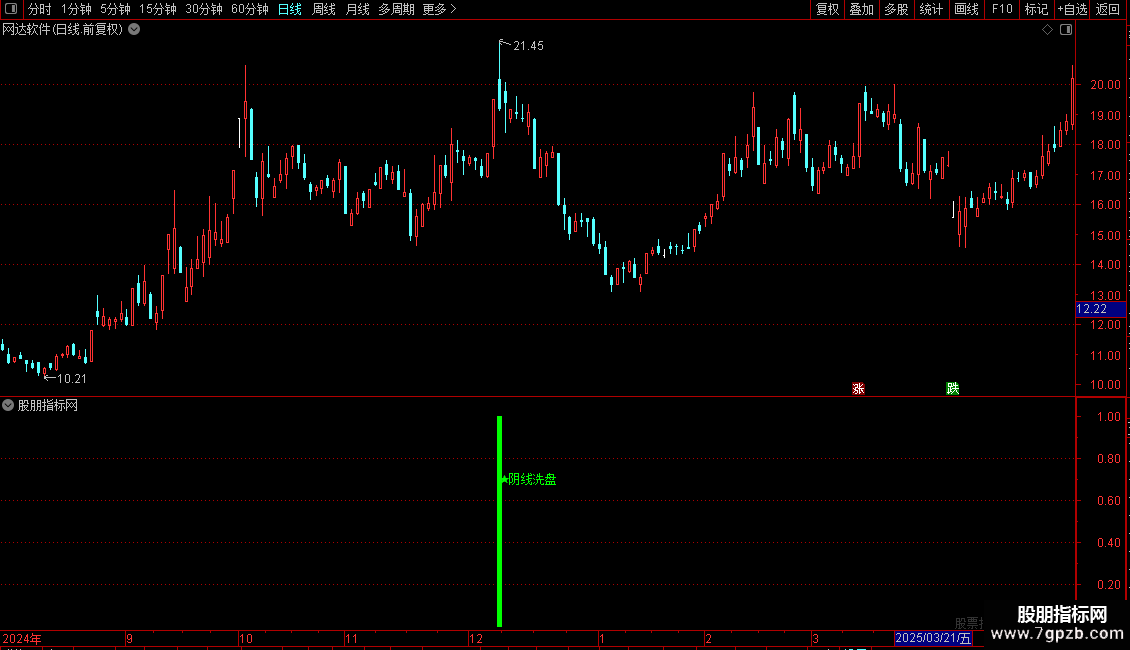Toggle the panel icon at top-left corner
This screenshot has height=650, width=1130.
pos(11,9)
